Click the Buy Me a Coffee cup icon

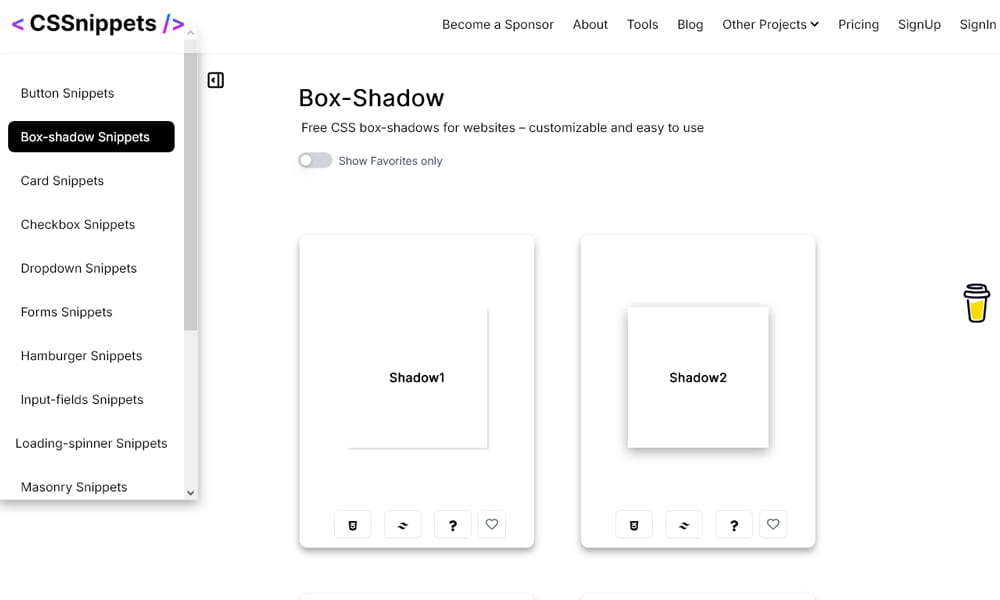(x=976, y=303)
